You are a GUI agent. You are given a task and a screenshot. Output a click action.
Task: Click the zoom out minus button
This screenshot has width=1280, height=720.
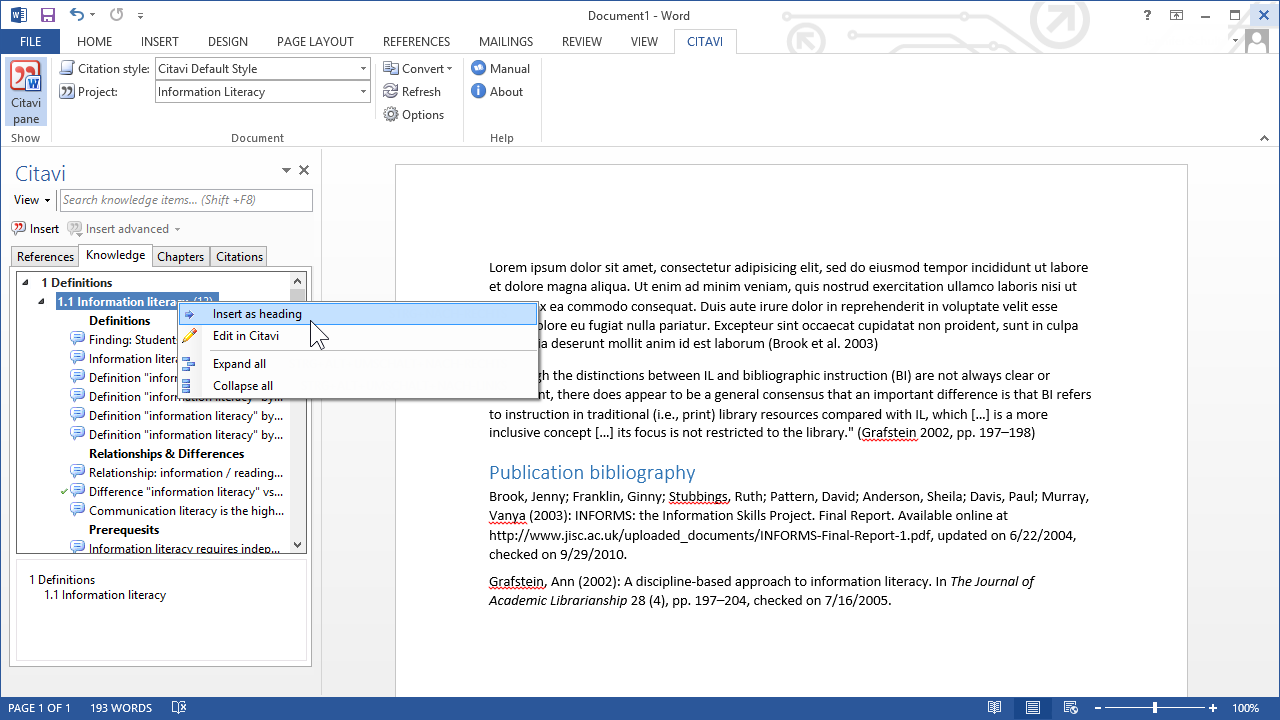click(x=1098, y=708)
